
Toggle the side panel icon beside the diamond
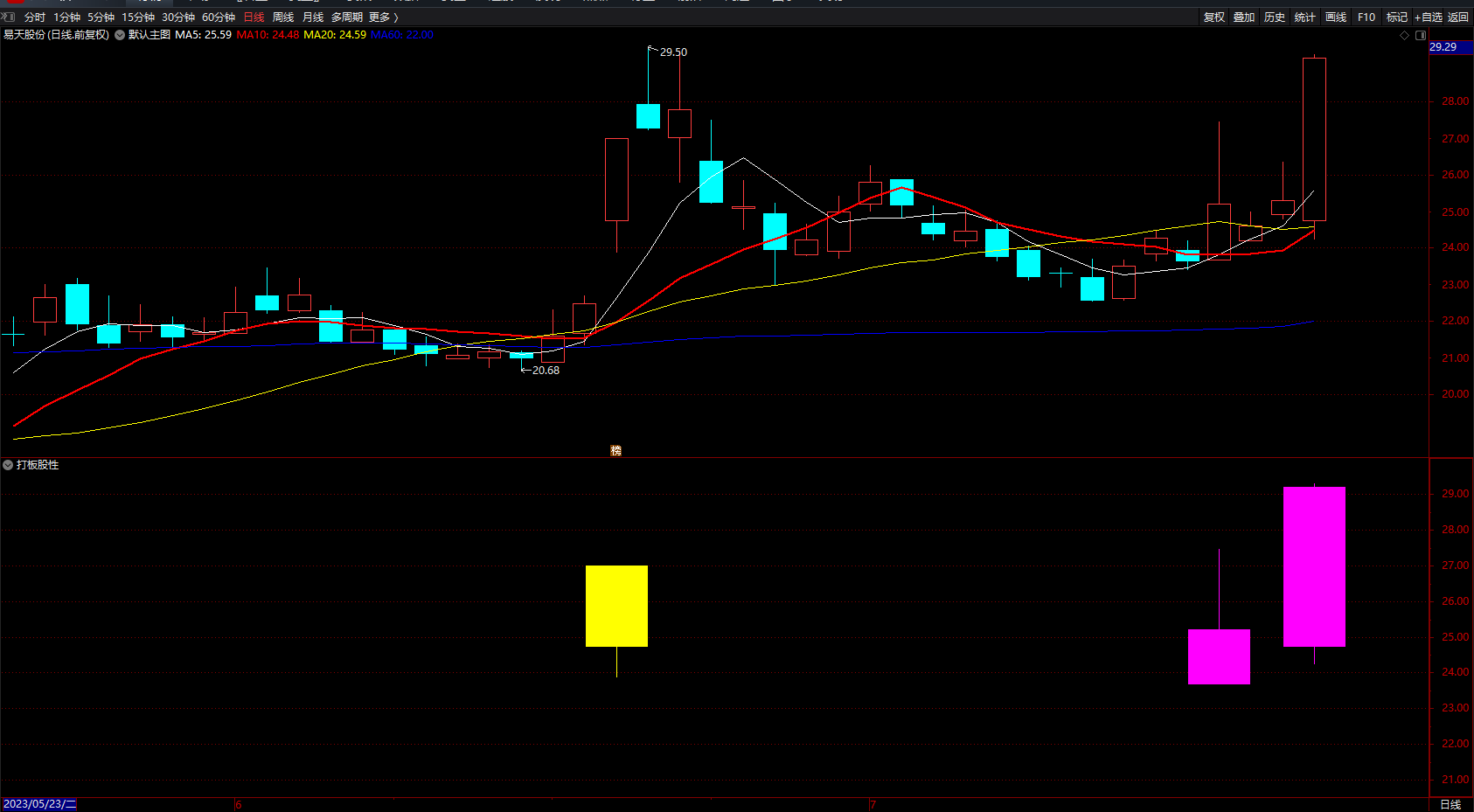pos(1421,35)
